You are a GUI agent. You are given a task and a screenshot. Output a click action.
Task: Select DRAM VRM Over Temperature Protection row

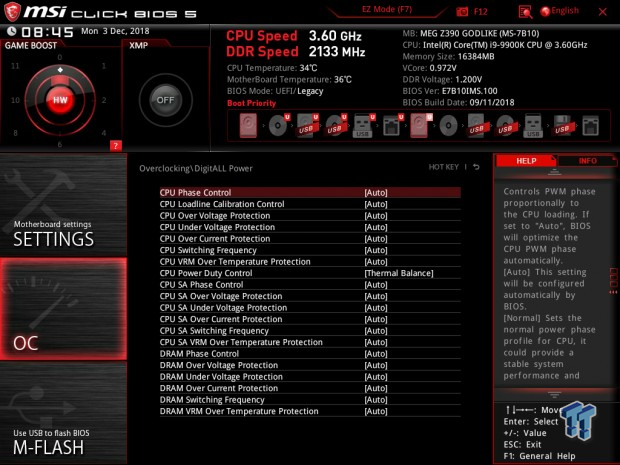(310, 411)
